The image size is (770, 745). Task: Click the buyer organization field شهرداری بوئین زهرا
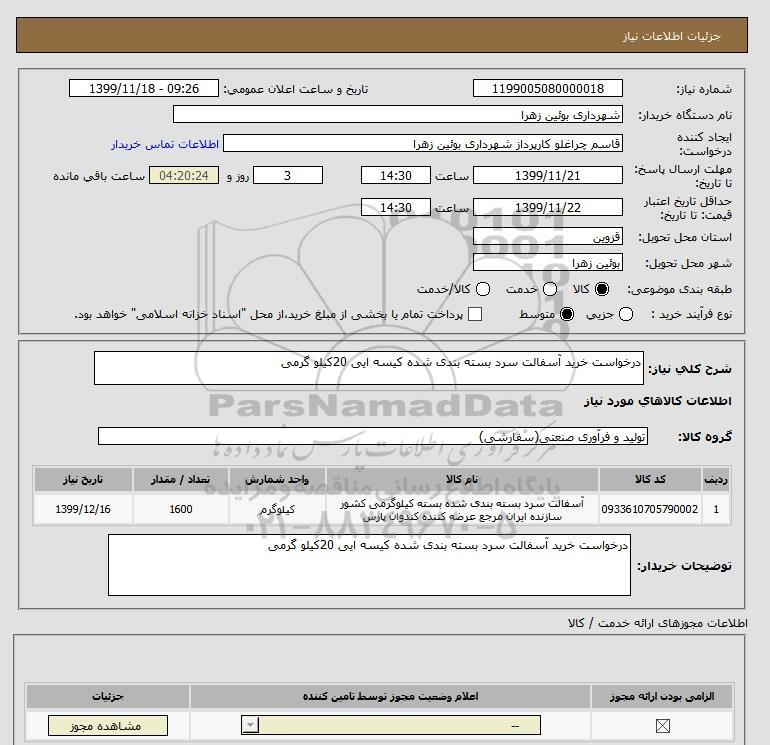click(398, 115)
